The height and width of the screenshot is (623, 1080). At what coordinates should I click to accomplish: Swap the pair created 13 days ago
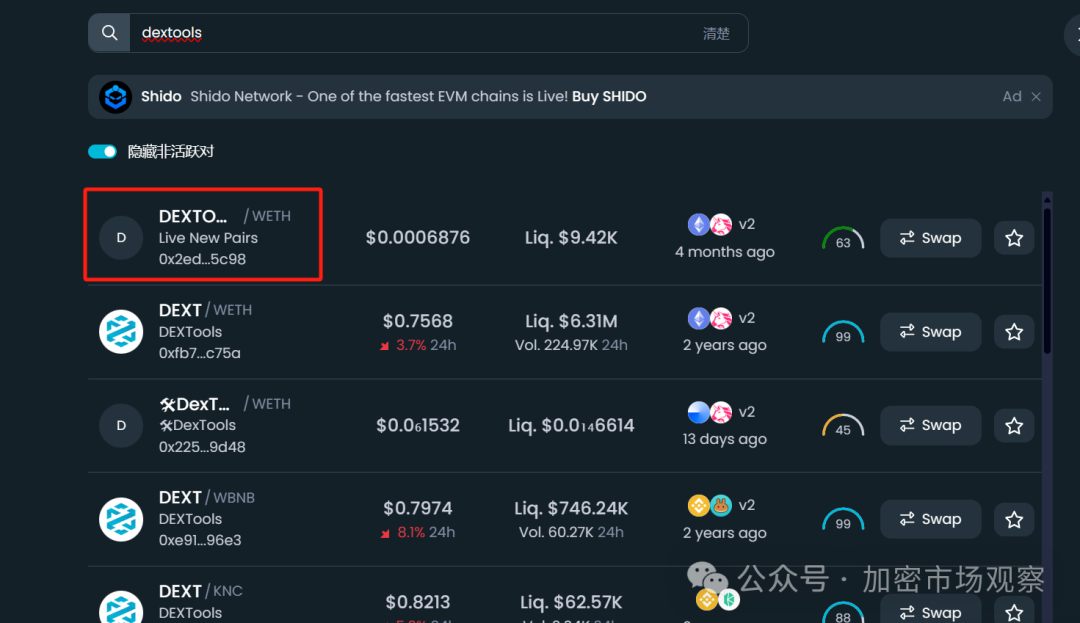pos(931,425)
